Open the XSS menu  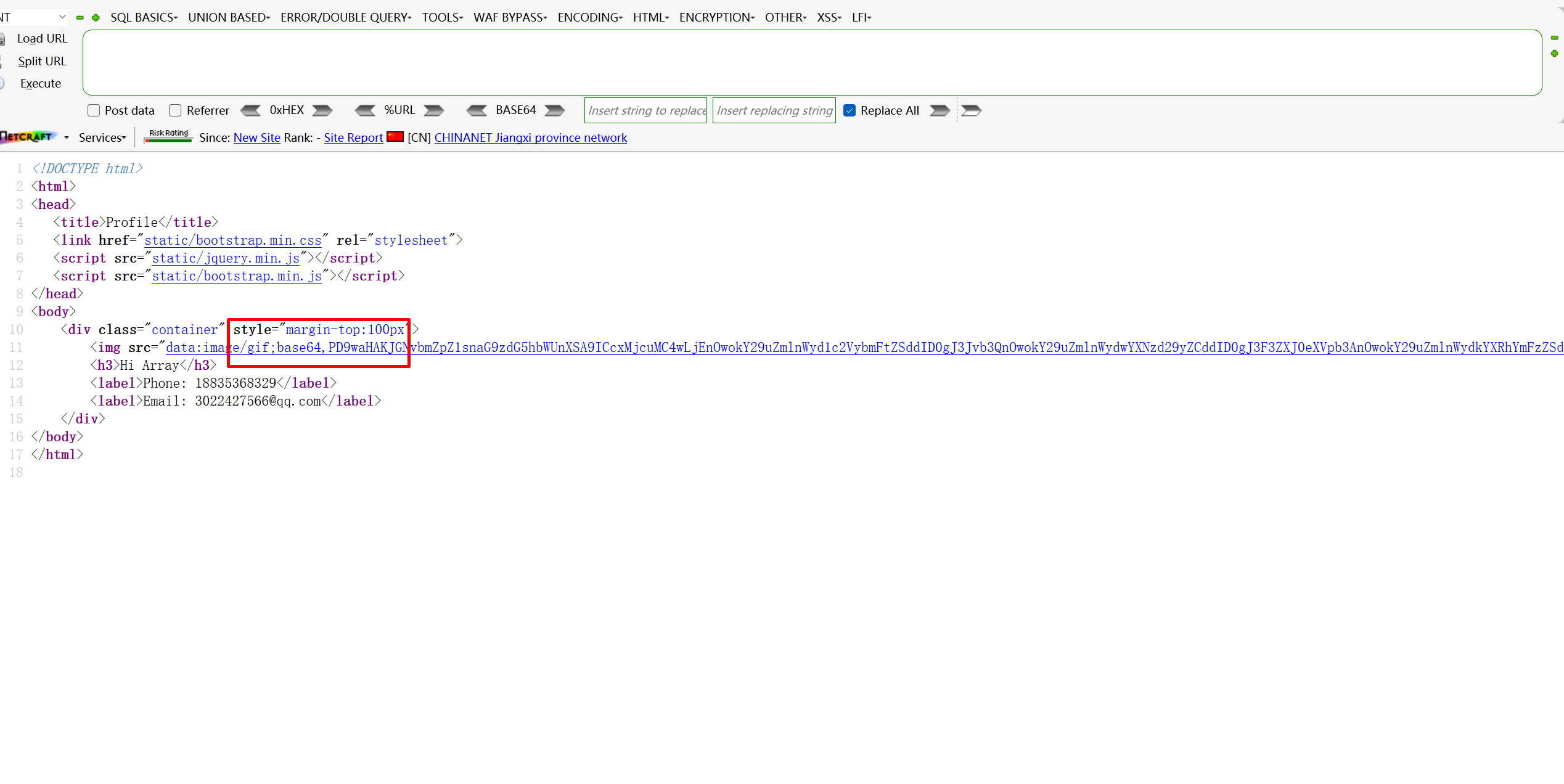[829, 17]
